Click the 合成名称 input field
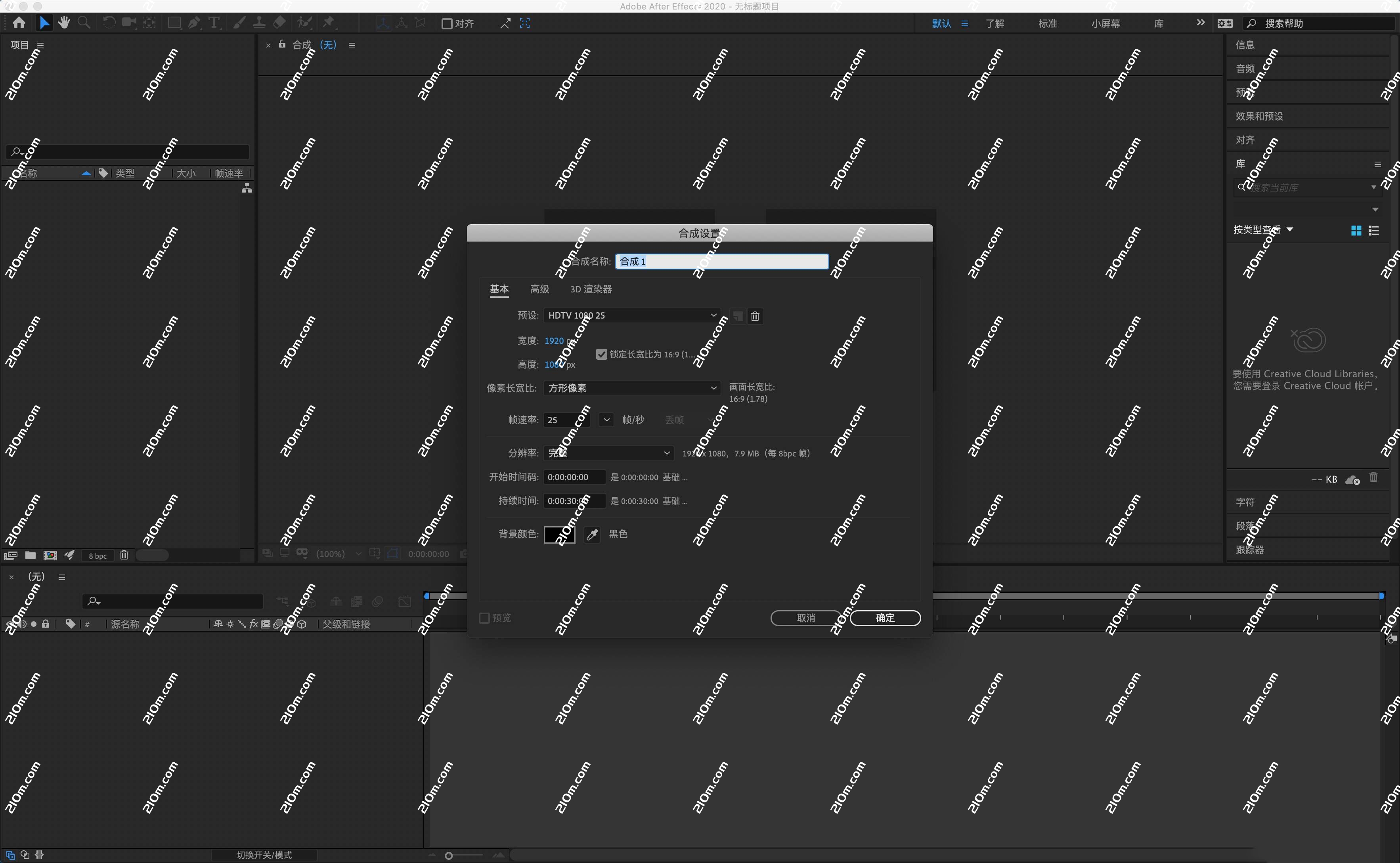Screen dimensions: 1400x863 722,262
